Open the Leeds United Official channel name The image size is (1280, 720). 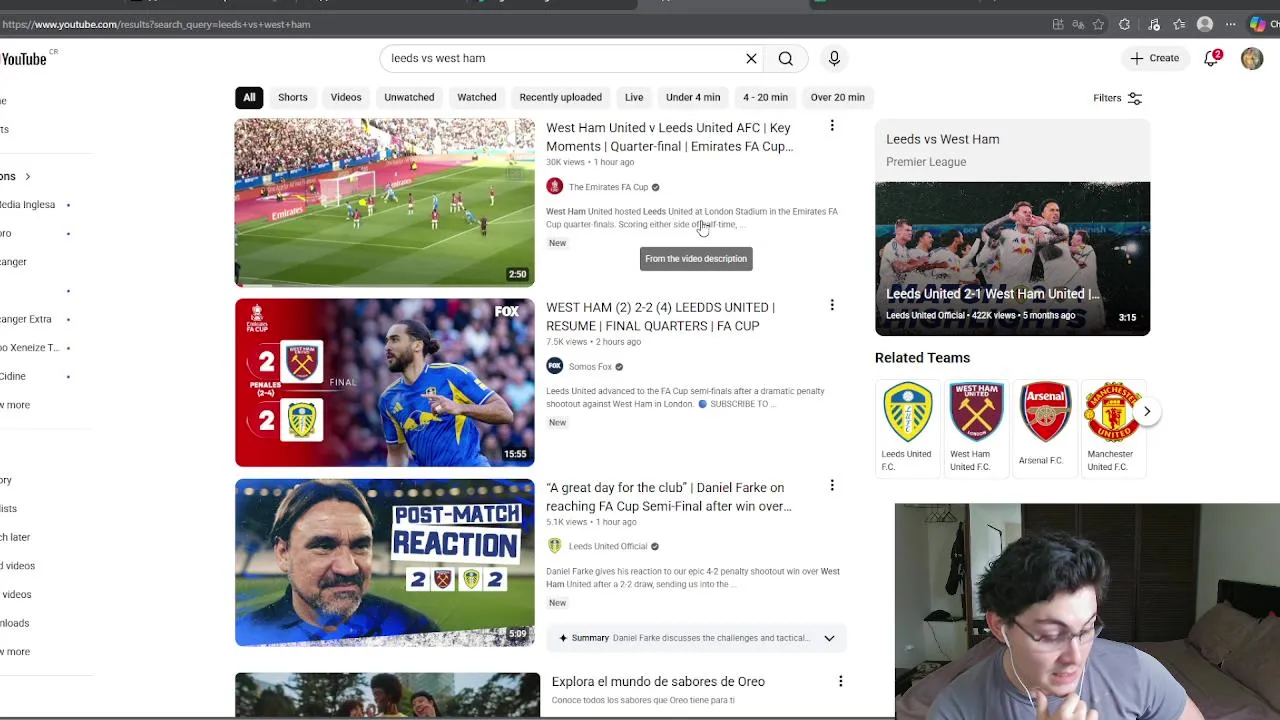pyautogui.click(x=608, y=546)
